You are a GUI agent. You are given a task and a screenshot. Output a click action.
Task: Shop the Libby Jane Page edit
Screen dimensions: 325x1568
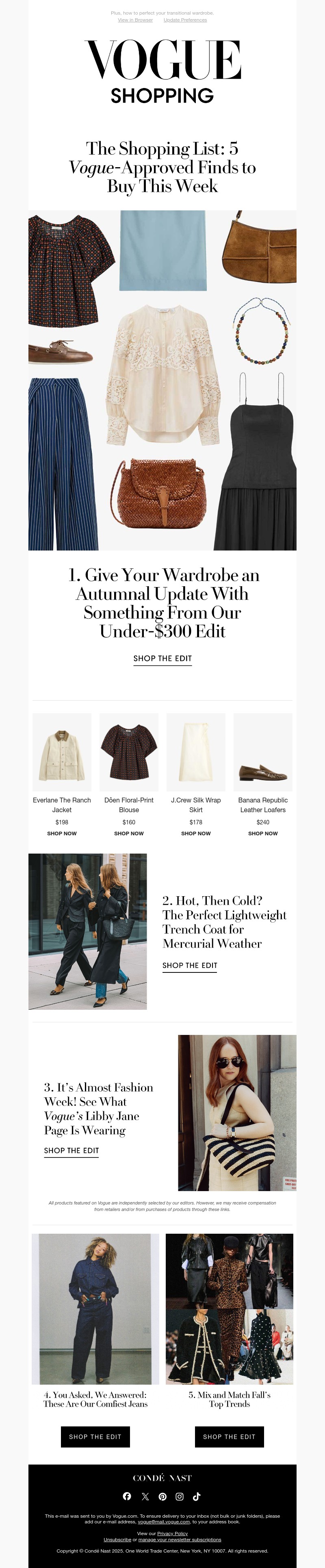point(71,1151)
